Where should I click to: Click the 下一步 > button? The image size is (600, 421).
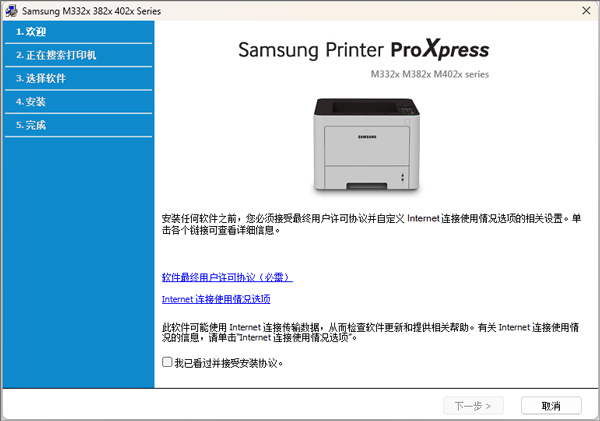(x=473, y=406)
